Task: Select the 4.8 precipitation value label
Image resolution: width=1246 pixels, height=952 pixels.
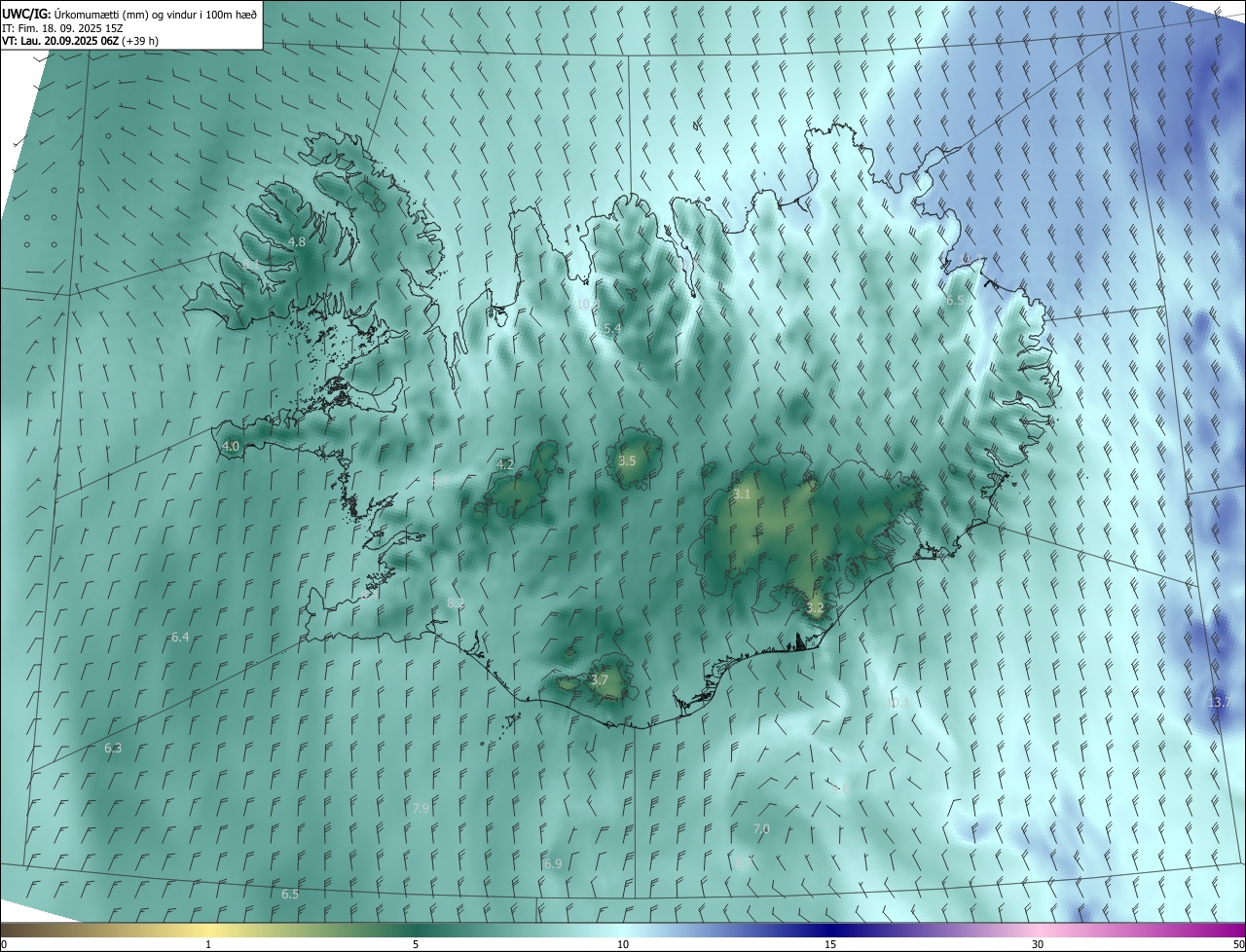Action: (x=297, y=241)
